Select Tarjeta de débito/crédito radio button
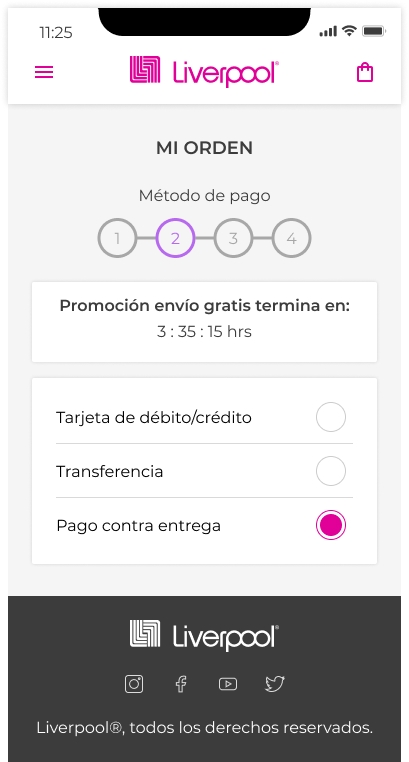Screen dimensions: 409x762 click(x=331, y=417)
